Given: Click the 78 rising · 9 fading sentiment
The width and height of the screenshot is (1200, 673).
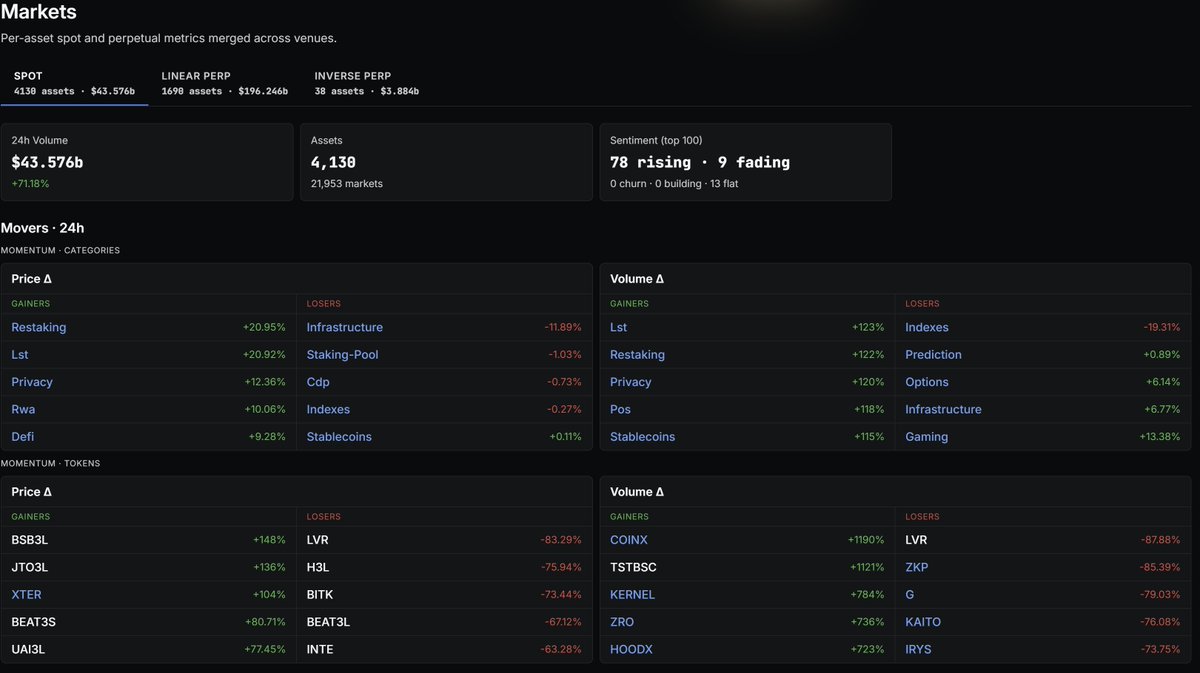Looking at the screenshot, I should [x=700, y=162].
